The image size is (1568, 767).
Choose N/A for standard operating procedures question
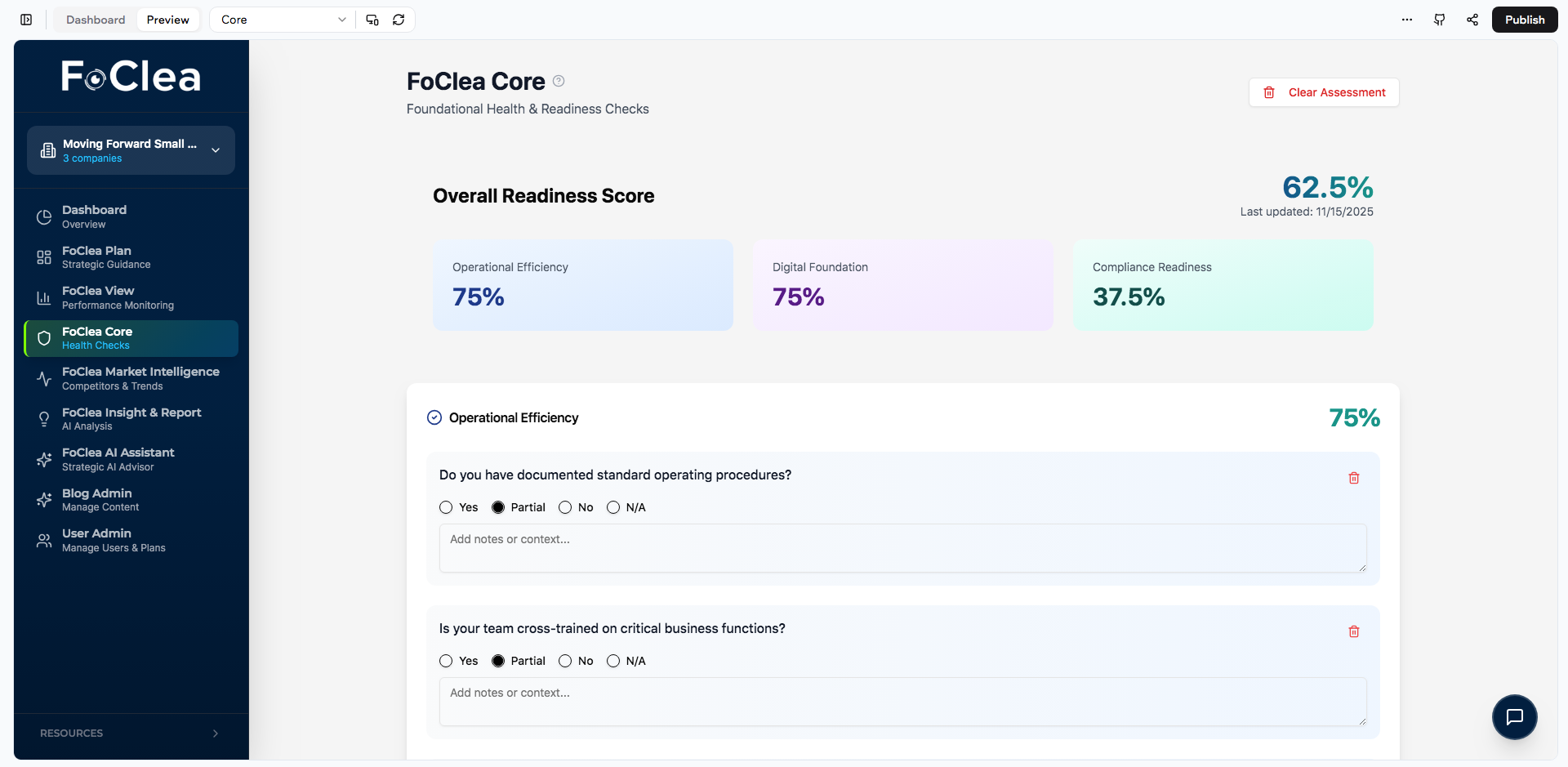[x=614, y=507]
